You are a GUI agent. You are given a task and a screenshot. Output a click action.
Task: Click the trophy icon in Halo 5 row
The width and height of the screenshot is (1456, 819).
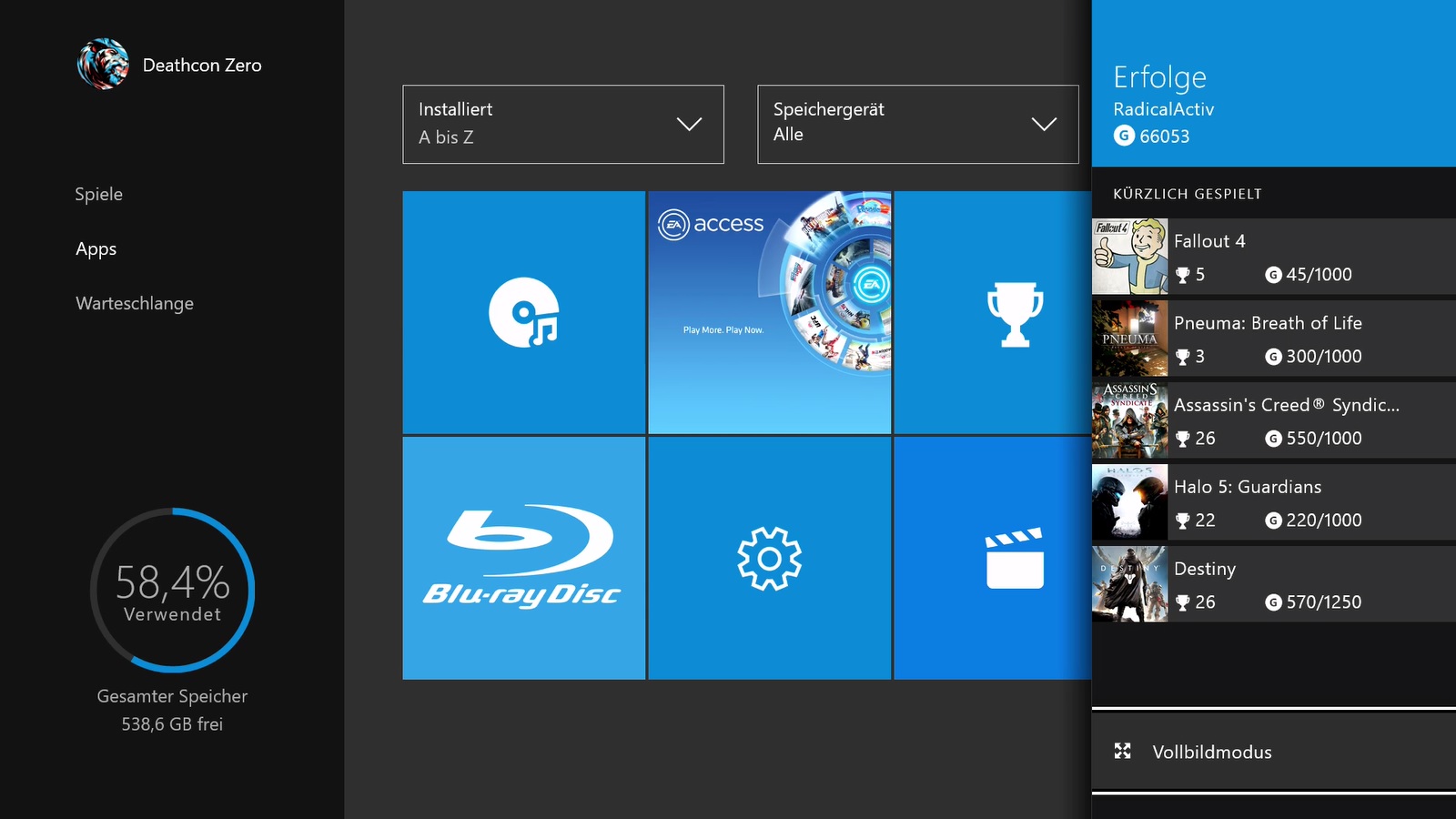[x=1183, y=521]
